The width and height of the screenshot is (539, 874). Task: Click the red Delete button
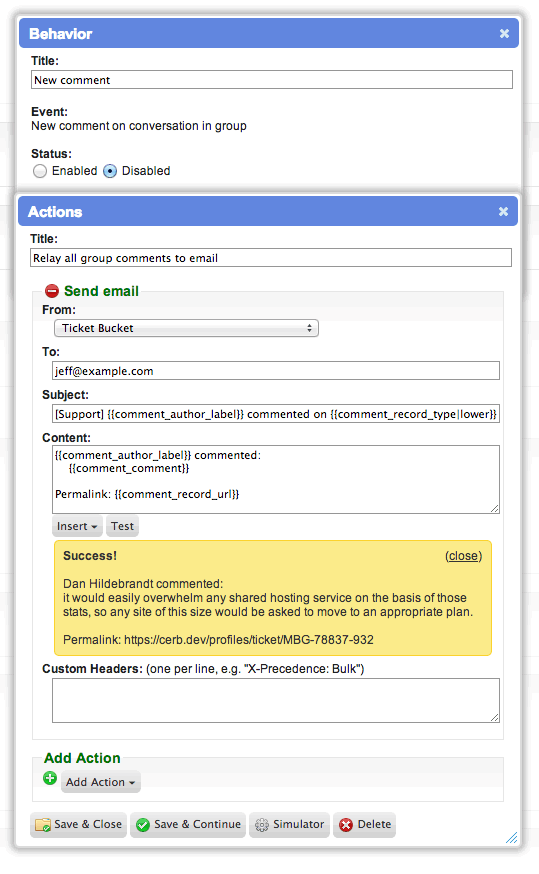(365, 824)
